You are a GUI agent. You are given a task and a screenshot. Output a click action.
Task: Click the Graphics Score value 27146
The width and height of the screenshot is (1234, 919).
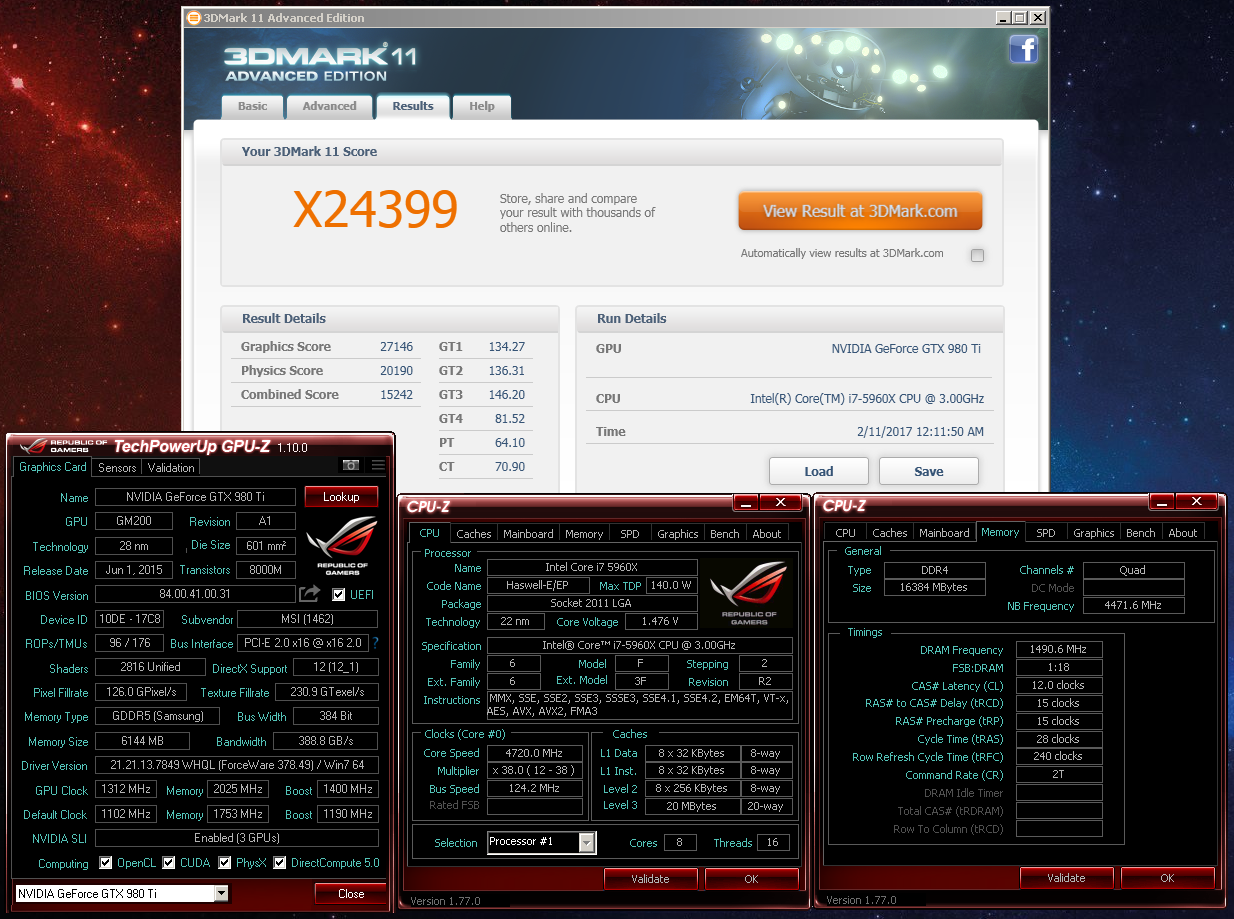click(x=396, y=347)
